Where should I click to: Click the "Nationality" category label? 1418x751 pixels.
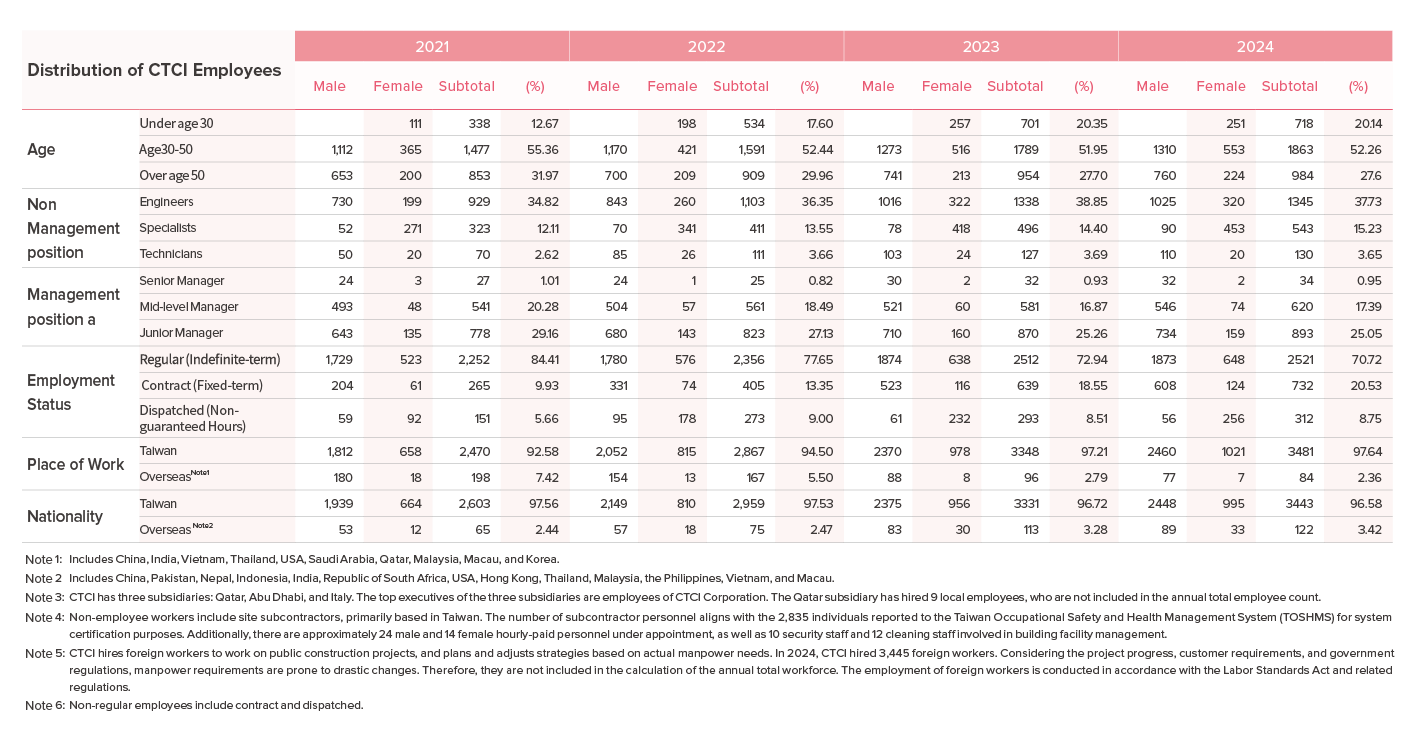click(x=65, y=516)
